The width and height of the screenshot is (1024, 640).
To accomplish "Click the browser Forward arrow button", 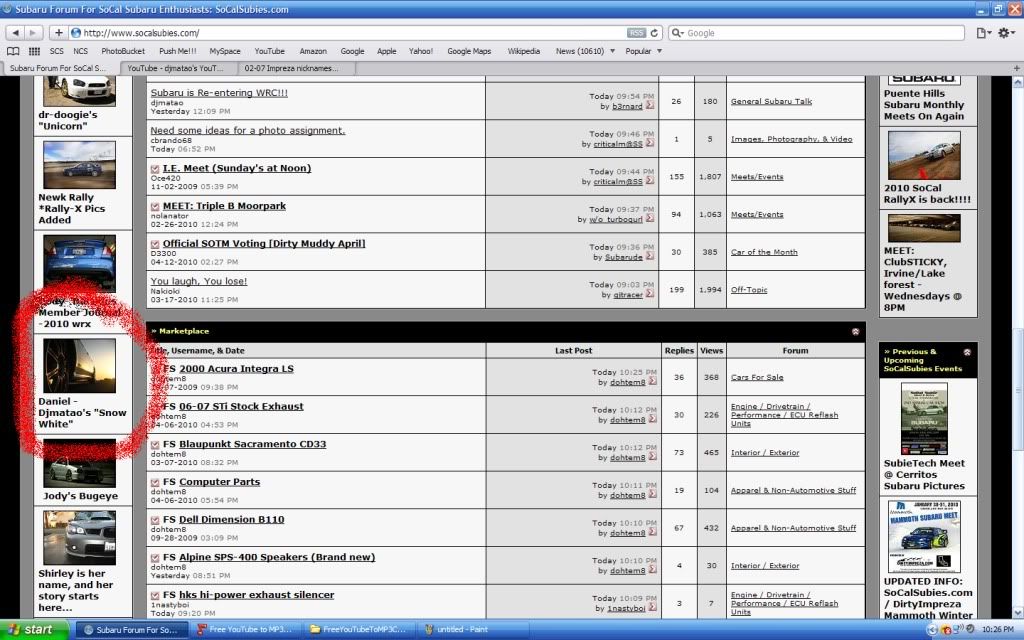I will (x=32, y=32).
